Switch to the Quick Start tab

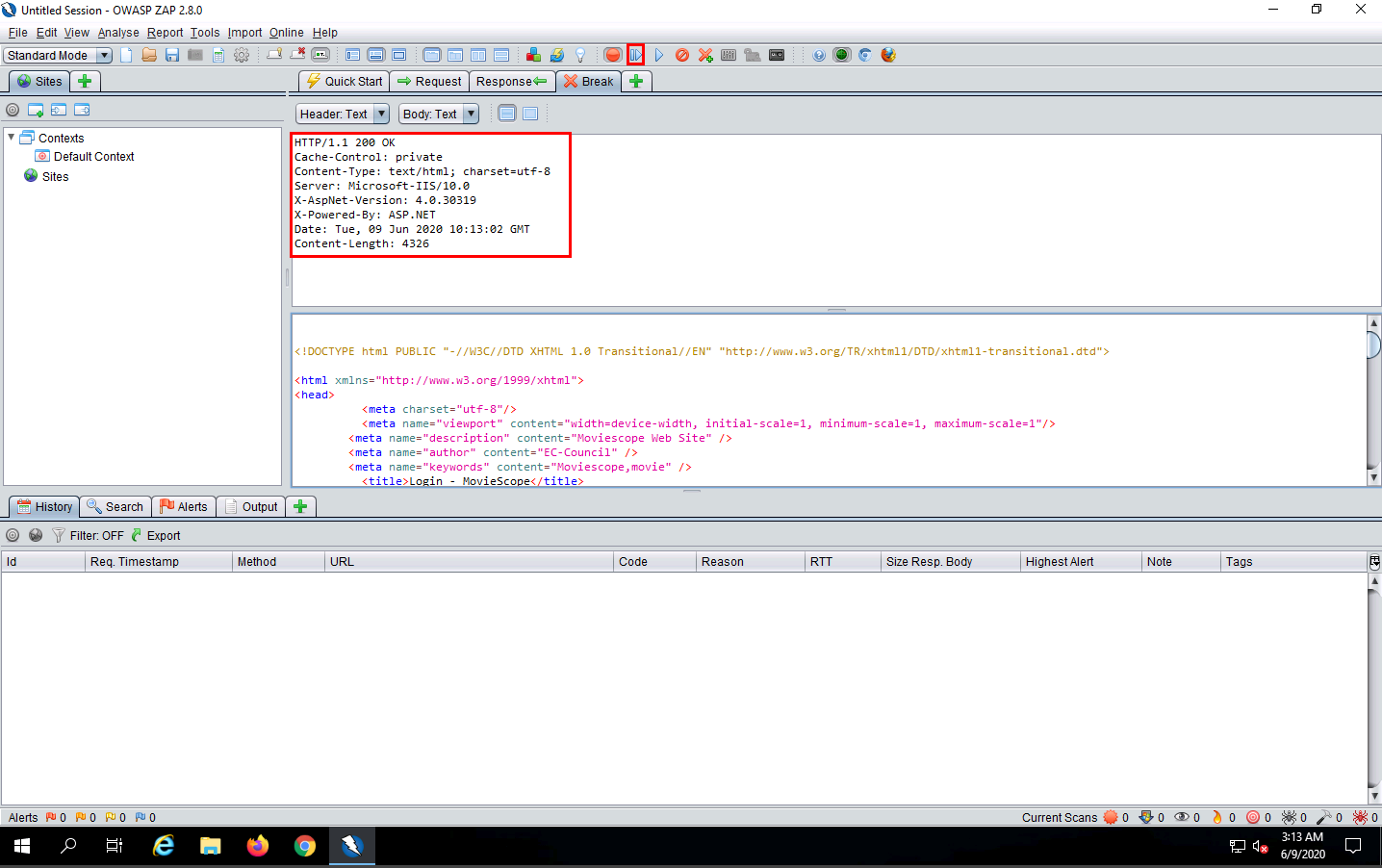(x=344, y=81)
